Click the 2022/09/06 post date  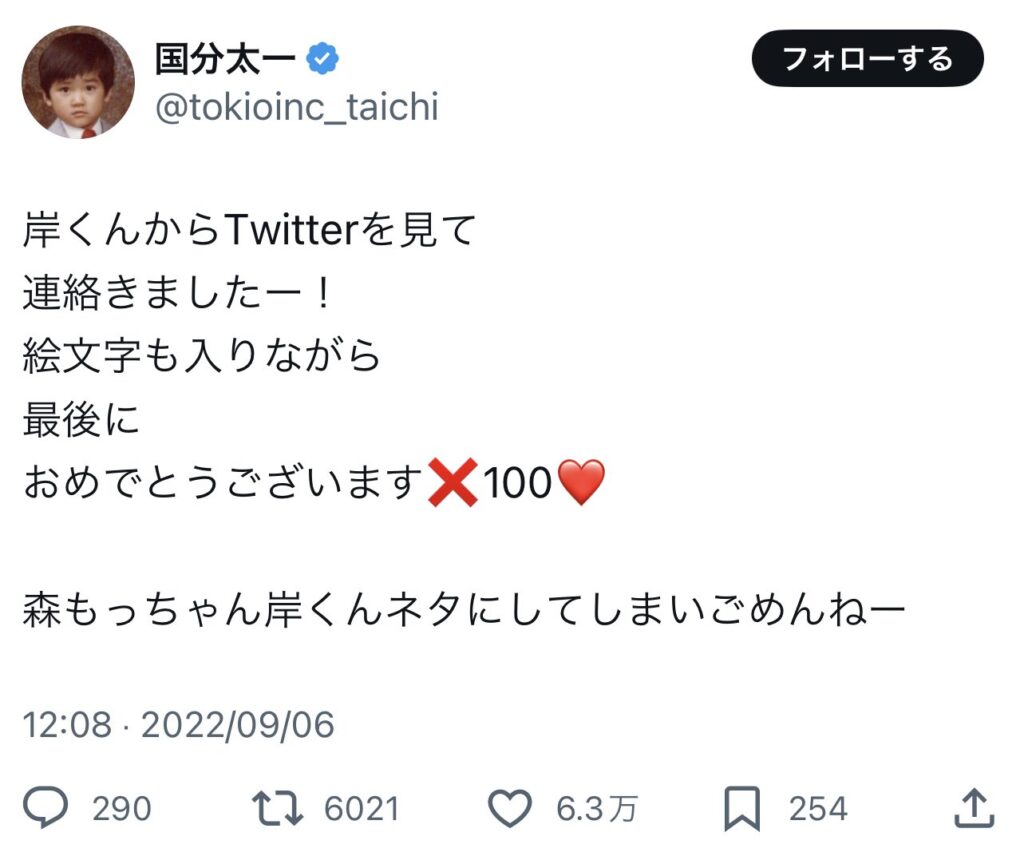[237, 725]
